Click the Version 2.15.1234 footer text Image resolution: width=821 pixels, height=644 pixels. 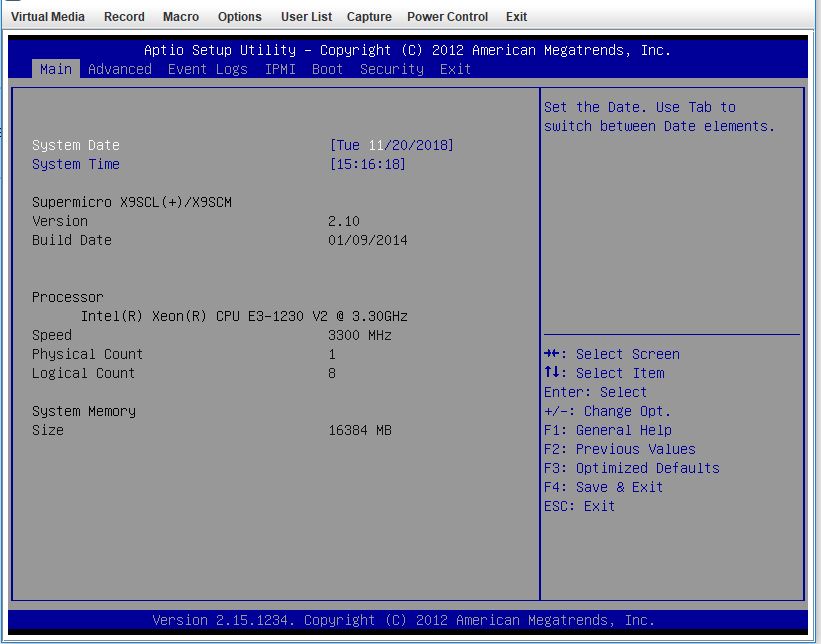click(404, 620)
